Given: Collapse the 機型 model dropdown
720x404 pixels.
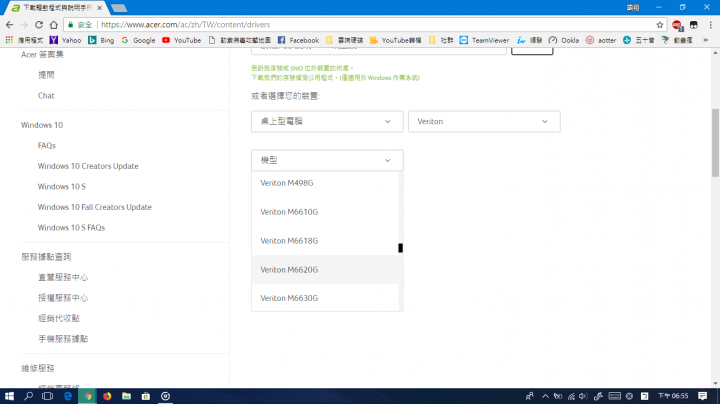Looking at the screenshot, I should coord(327,160).
